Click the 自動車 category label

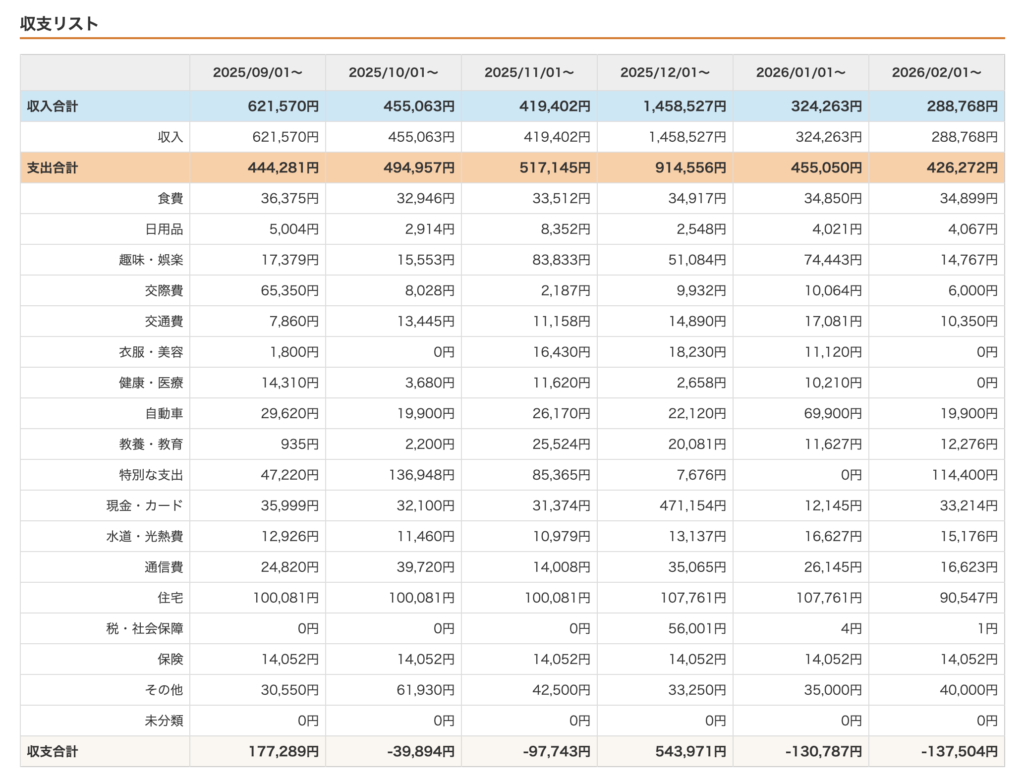click(164, 413)
